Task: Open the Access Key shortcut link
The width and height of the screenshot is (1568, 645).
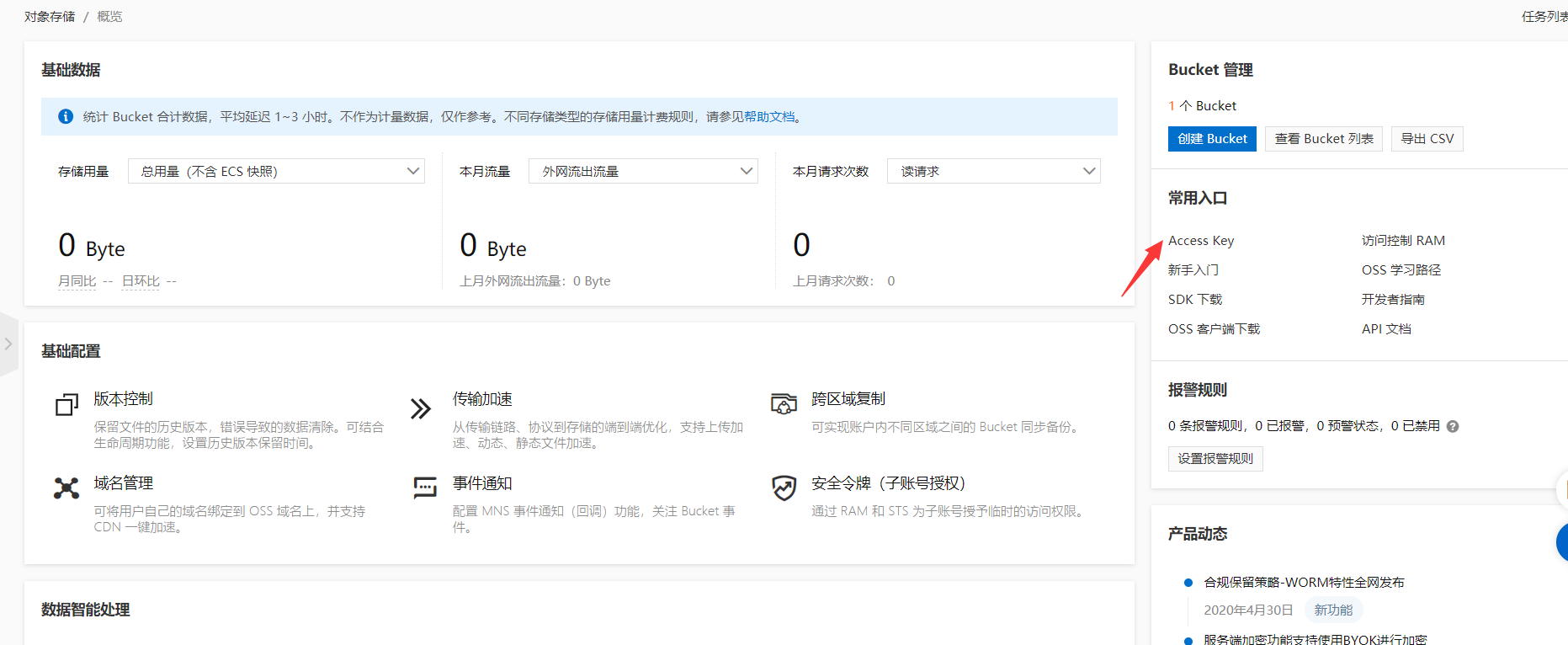Action: (x=1201, y=241)
